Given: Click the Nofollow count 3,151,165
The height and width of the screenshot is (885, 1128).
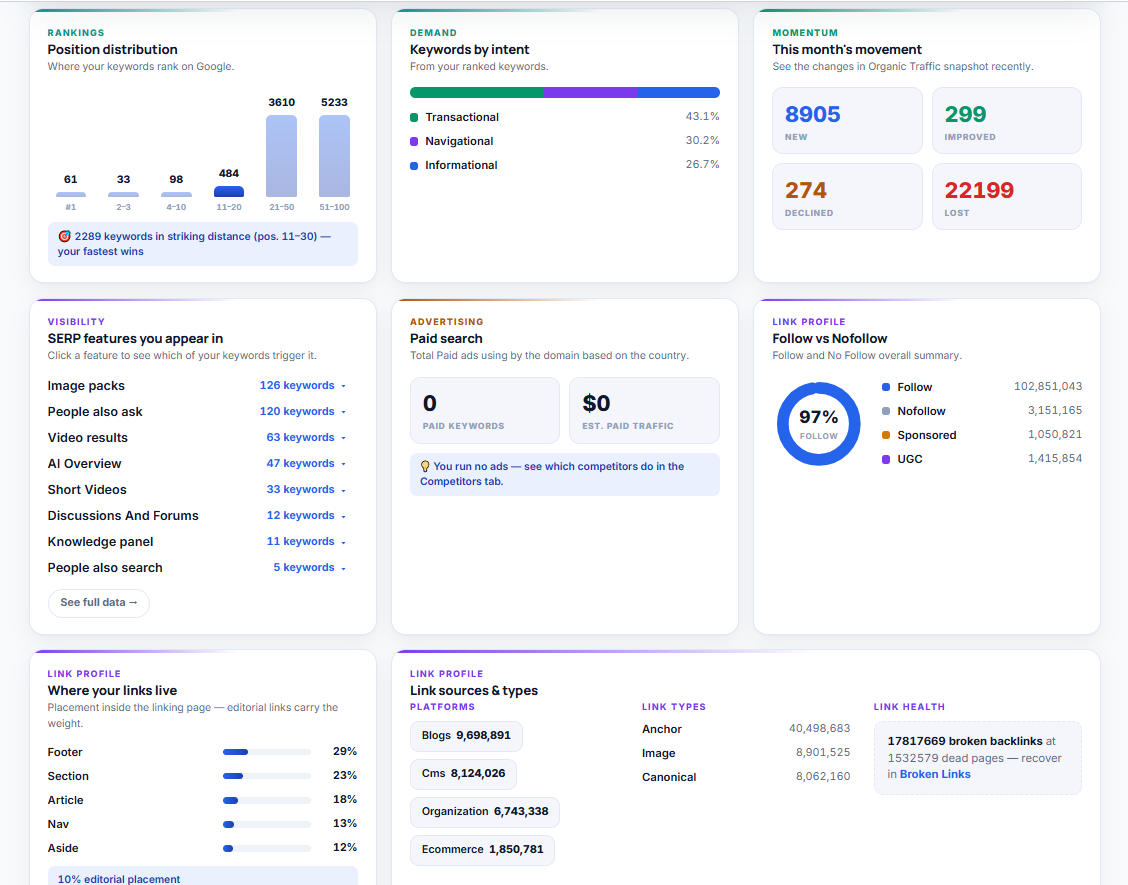Looking at the screenshot, I should click(x=1055, y=410).
